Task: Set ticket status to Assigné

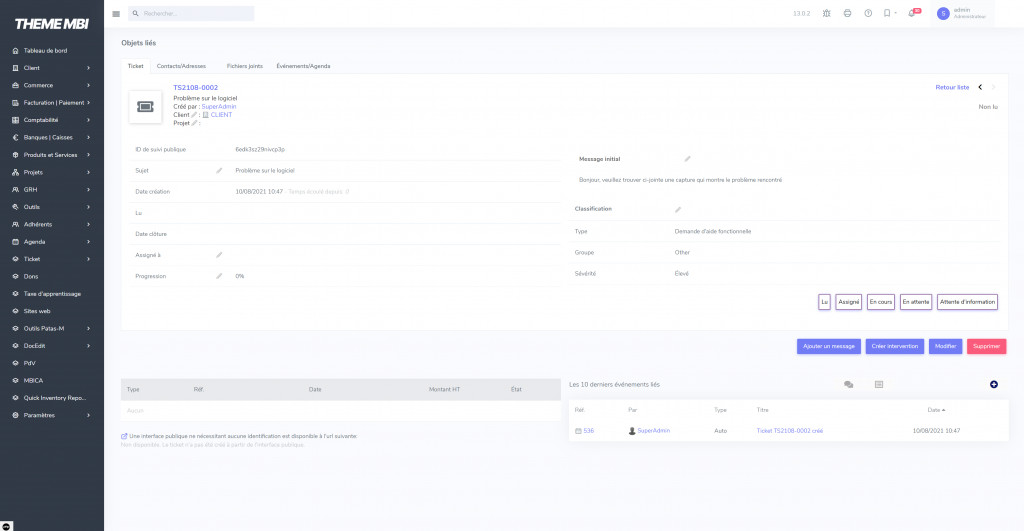Action: click(x=848, y=302)
